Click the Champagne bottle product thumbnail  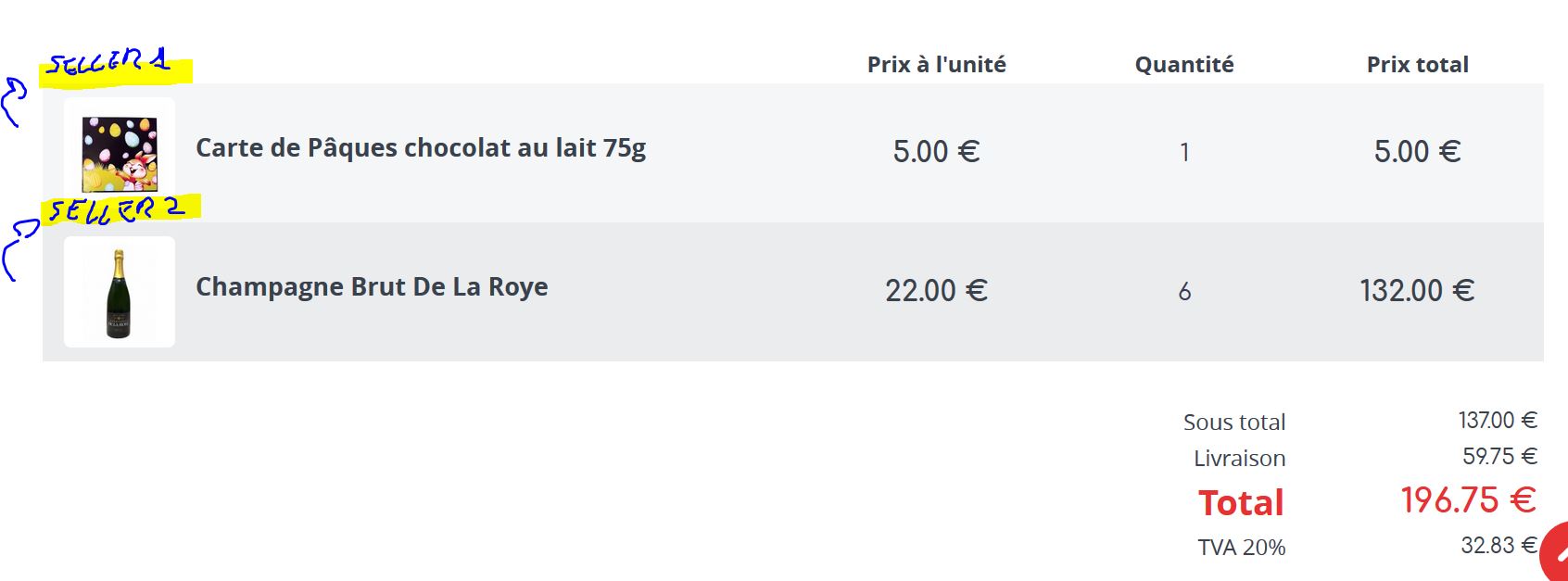[119, 292]
